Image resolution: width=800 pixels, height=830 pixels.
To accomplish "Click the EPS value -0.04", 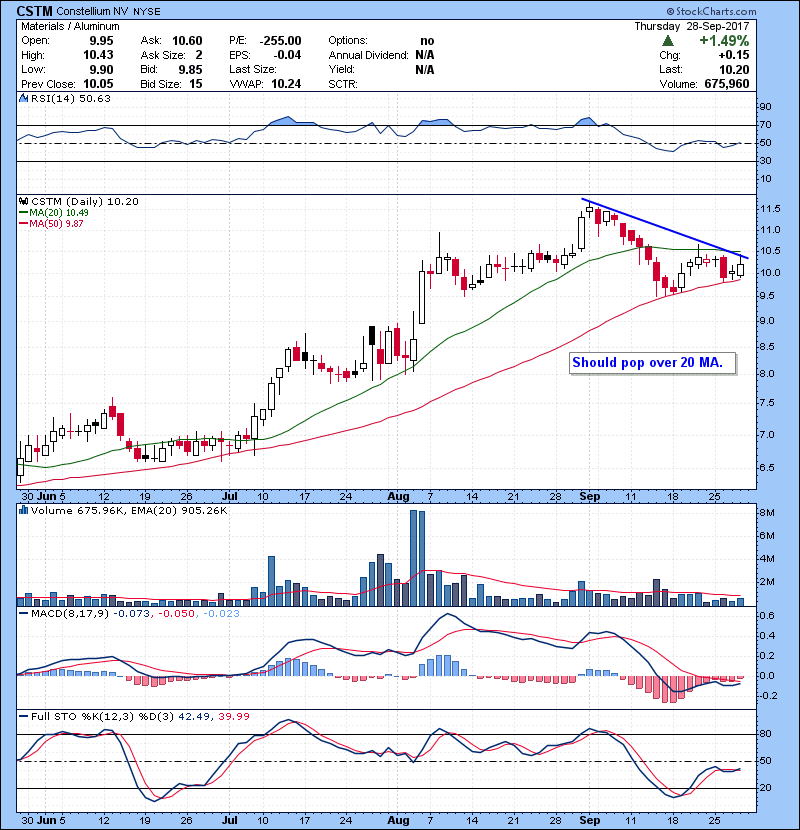I will click(287, 55).
